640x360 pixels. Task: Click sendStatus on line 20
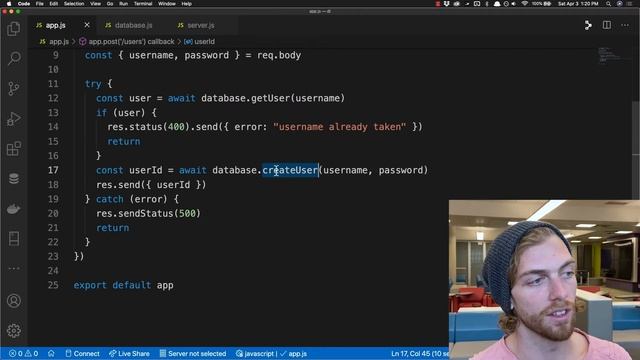pyautogui.click(x=146, y=213)
